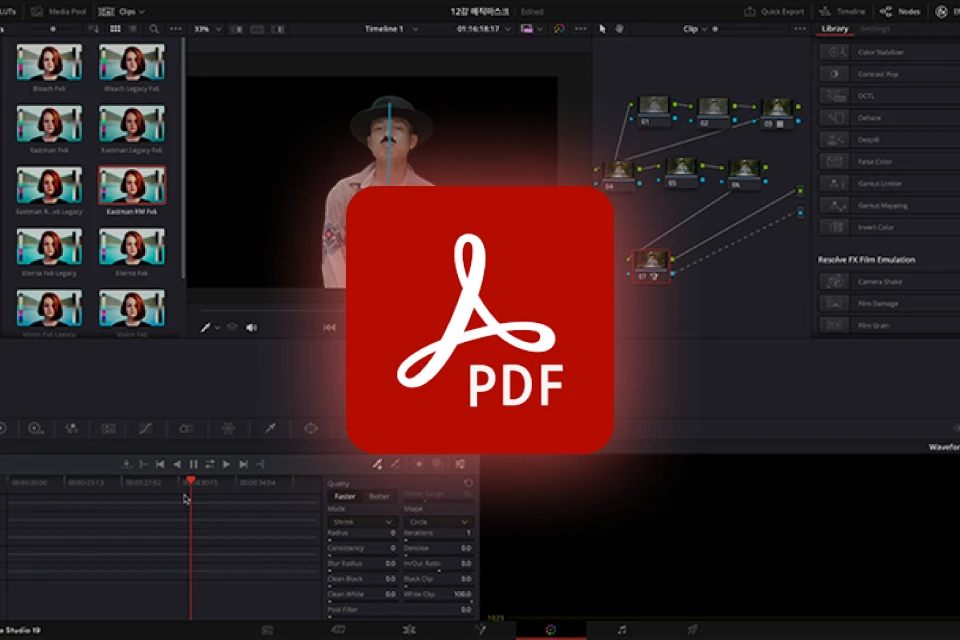Click the play reverse button in transport
The width and height of the screenshot is (960, 640).
click(x=176, y=464)
